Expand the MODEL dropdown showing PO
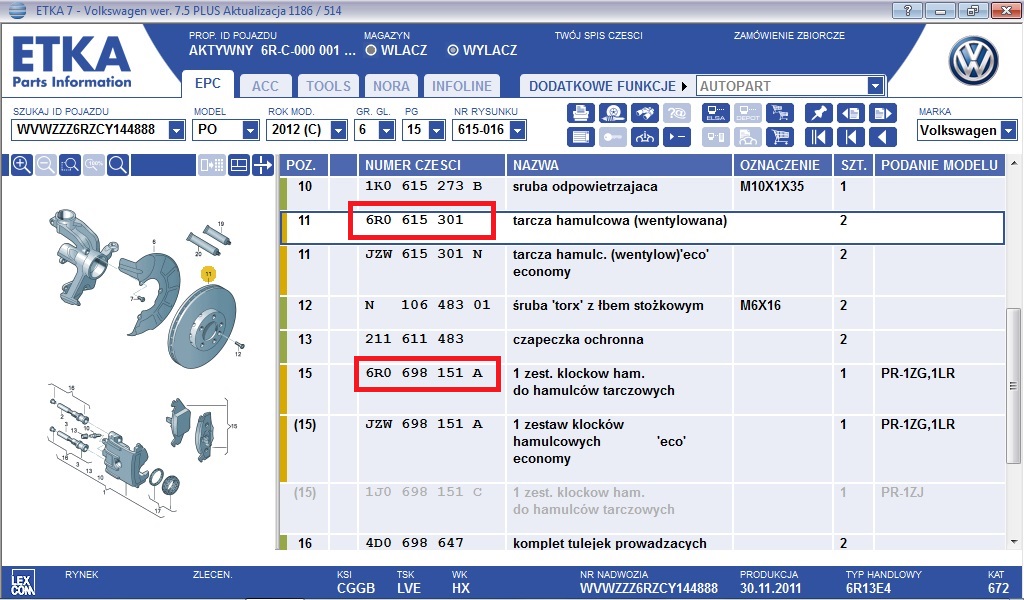This screenshot has width=1024, height=600. (251, 130)
